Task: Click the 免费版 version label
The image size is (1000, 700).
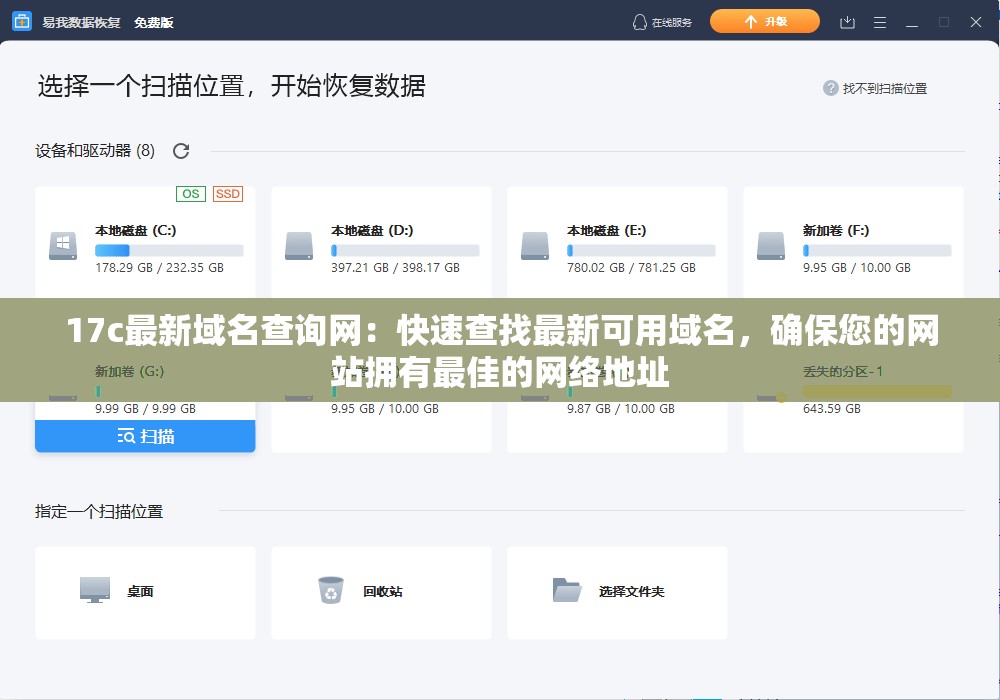Action: pyautogui.click(x=156, y=21)
